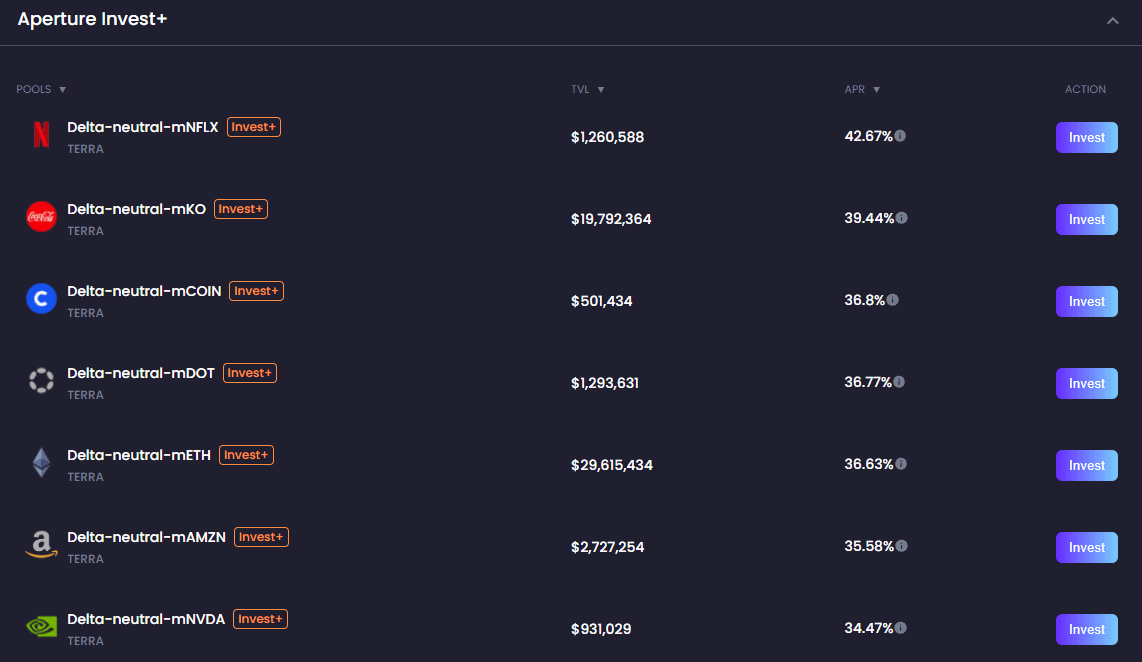Image resolution: width=1142 pixels, height=662 pixels.
Task: Click the Coca-Cola logo icon
Action: [x=41, y=217]
